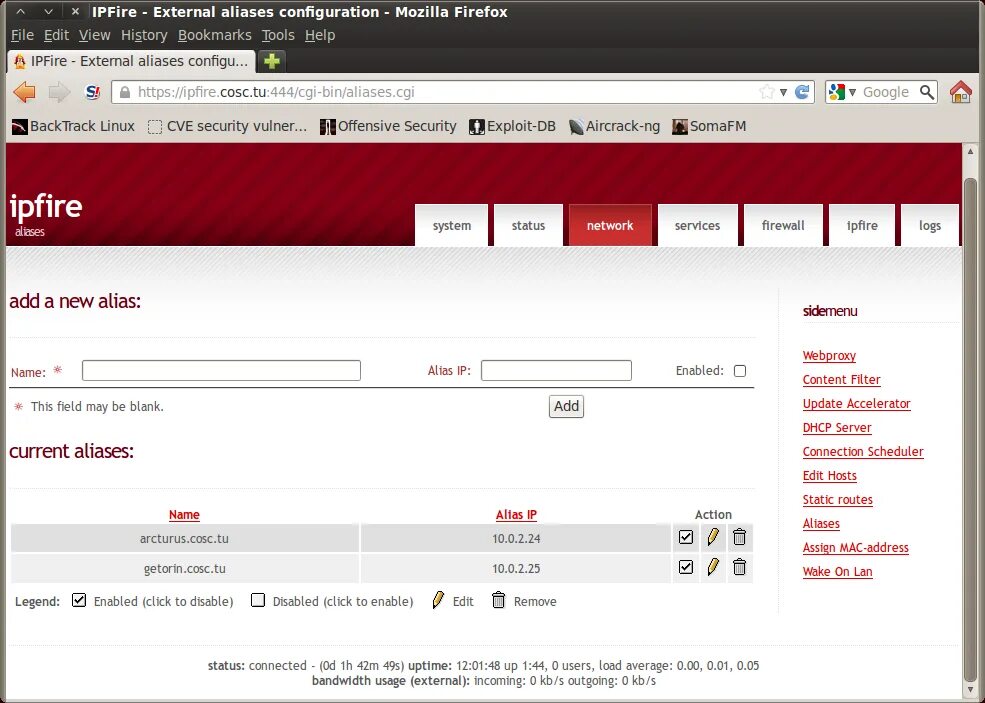Click the padlock site identity icon

(x=125, y=92)
